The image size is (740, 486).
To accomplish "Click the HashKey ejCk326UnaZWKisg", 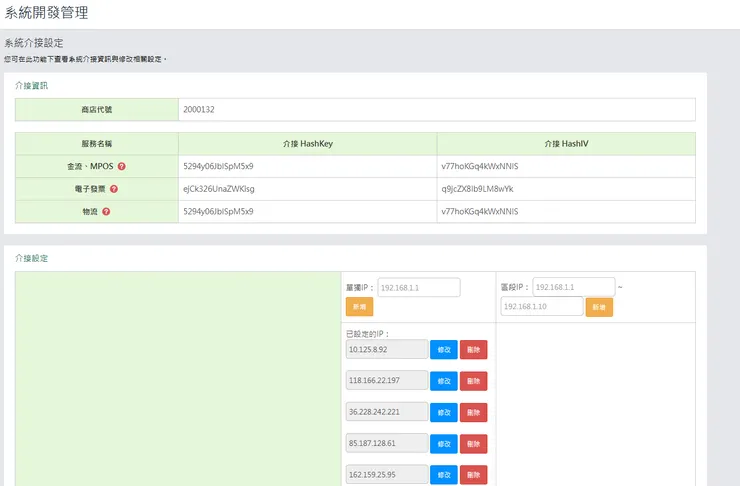I will (219, 189).
